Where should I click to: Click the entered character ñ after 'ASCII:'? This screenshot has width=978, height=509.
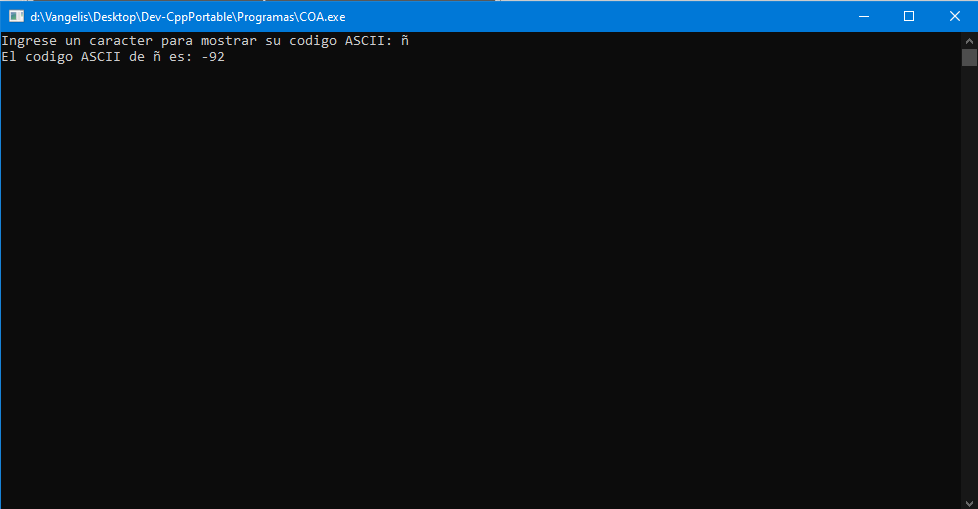405,41
